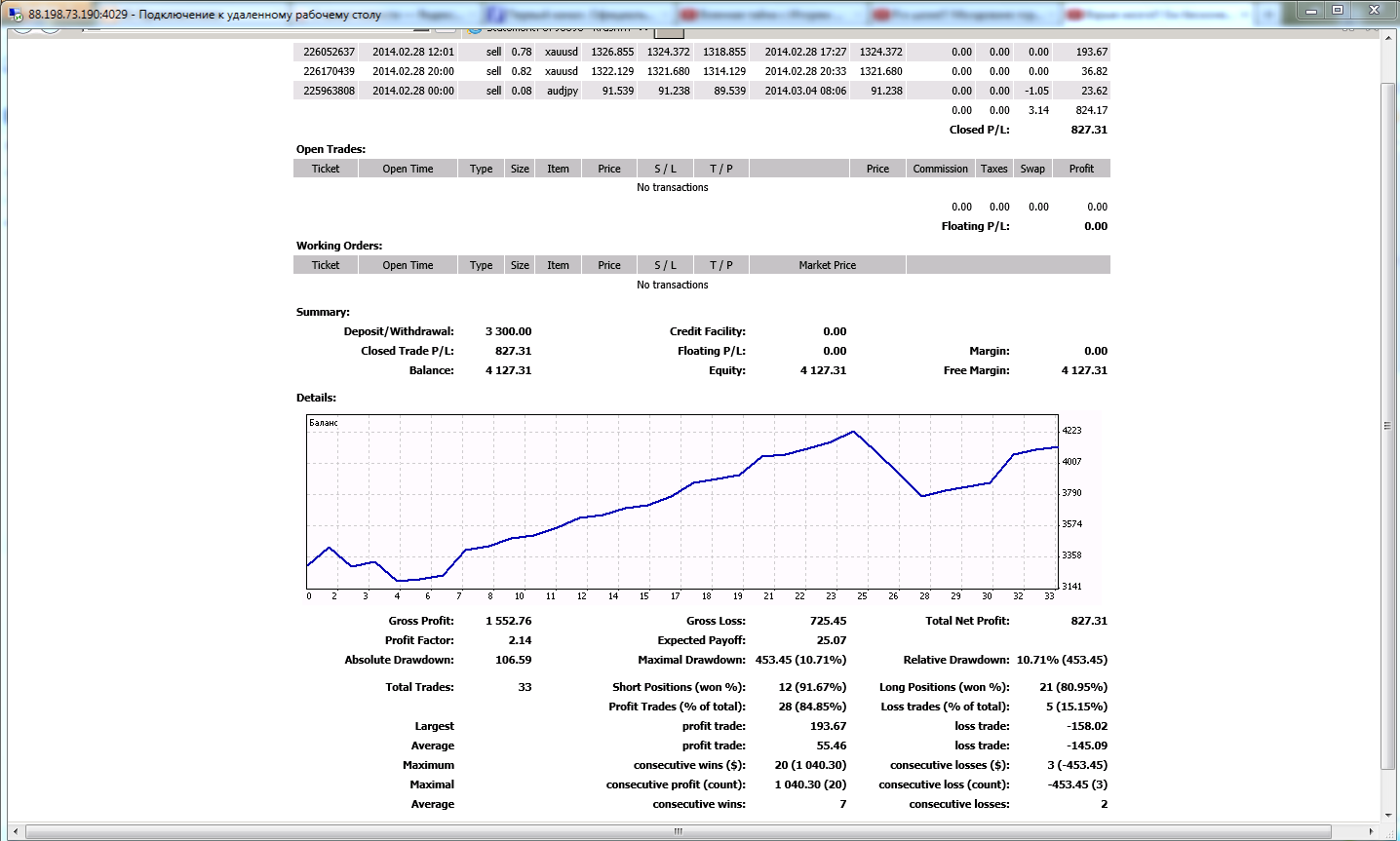
Task: Click the Total Trades value 33
Action: tap(525, 687)
